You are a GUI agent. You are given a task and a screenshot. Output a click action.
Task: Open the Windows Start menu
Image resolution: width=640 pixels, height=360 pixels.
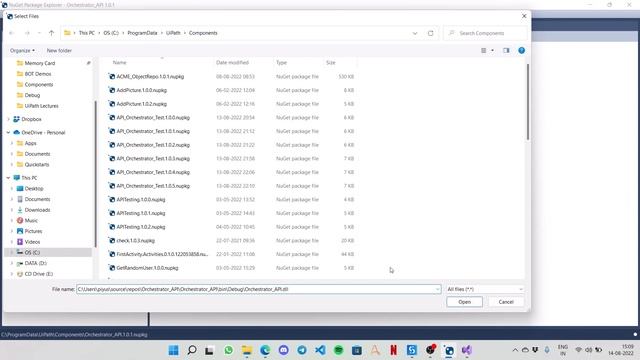(173, 350)
